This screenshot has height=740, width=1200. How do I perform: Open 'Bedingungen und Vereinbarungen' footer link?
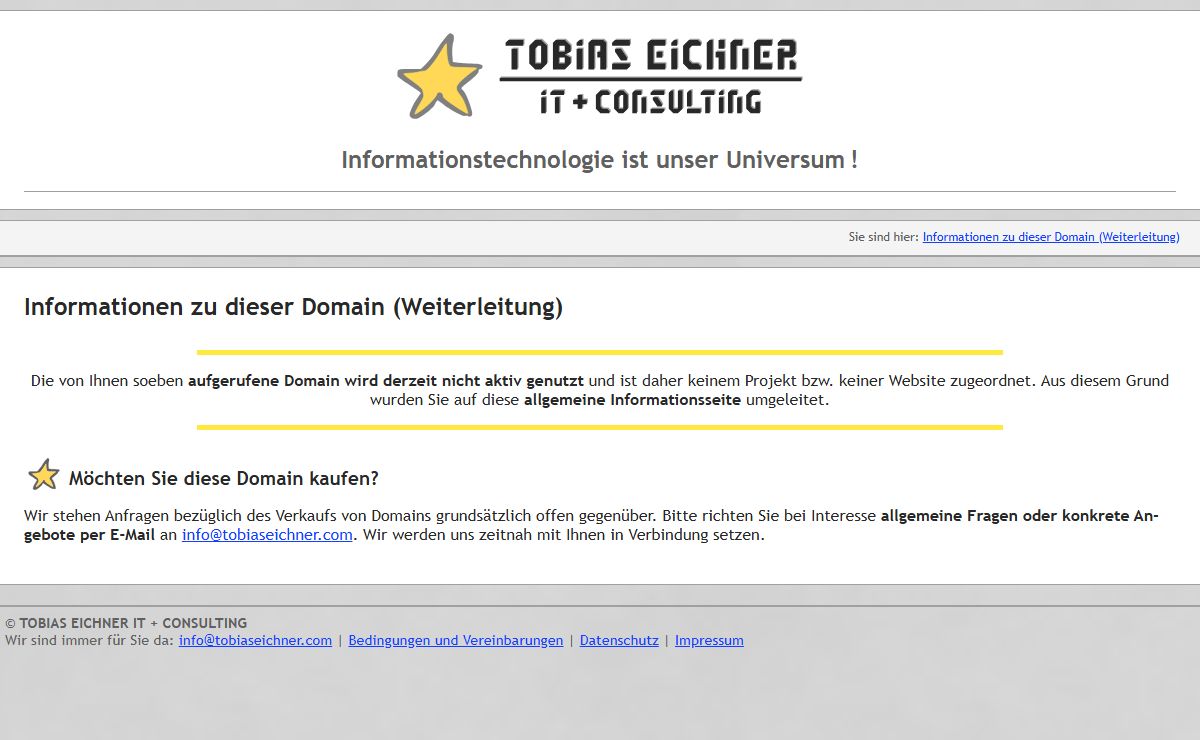[x=456, y=641]
